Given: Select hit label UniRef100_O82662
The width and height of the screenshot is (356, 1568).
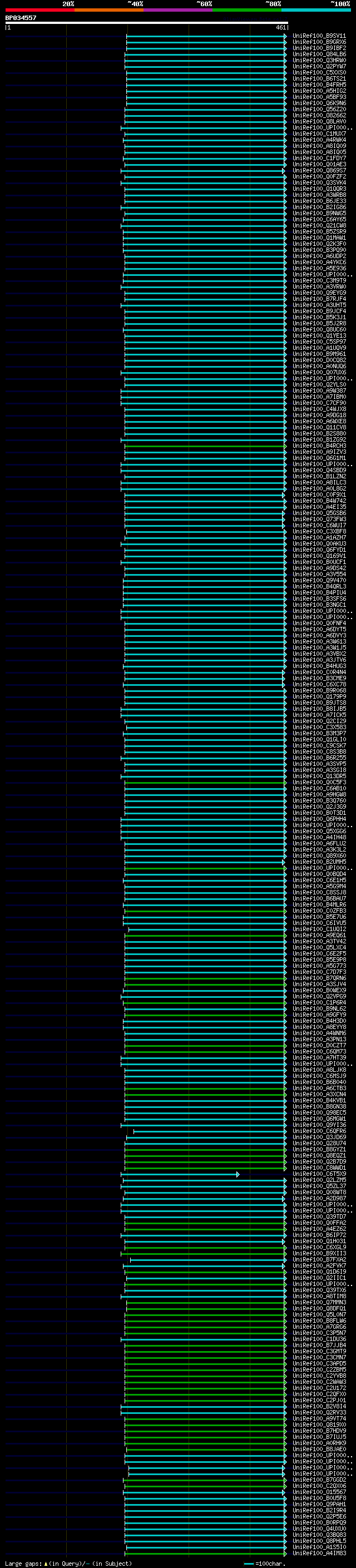Looking at the screenshot, I should click(319, 115).
